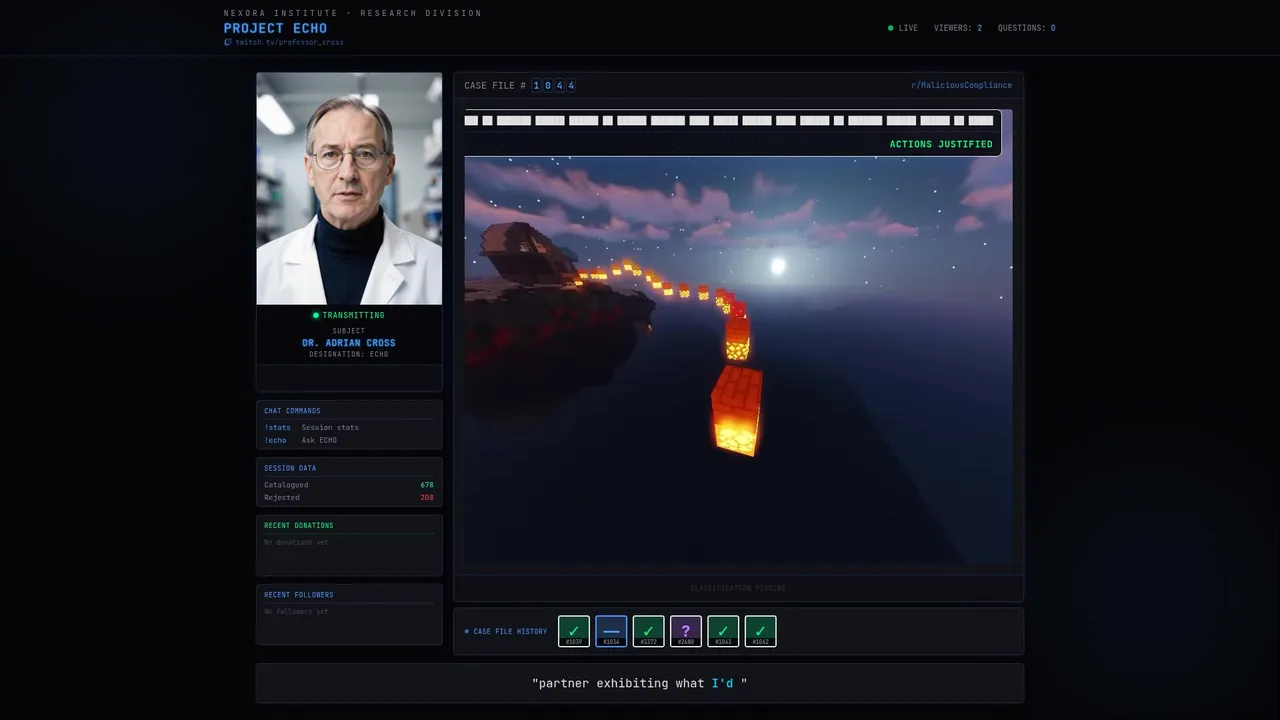Screen dimensions: 1280x720
Task: Open the r/MaliciousCompliance subreddit link
Action: click(x=961, y=85)
